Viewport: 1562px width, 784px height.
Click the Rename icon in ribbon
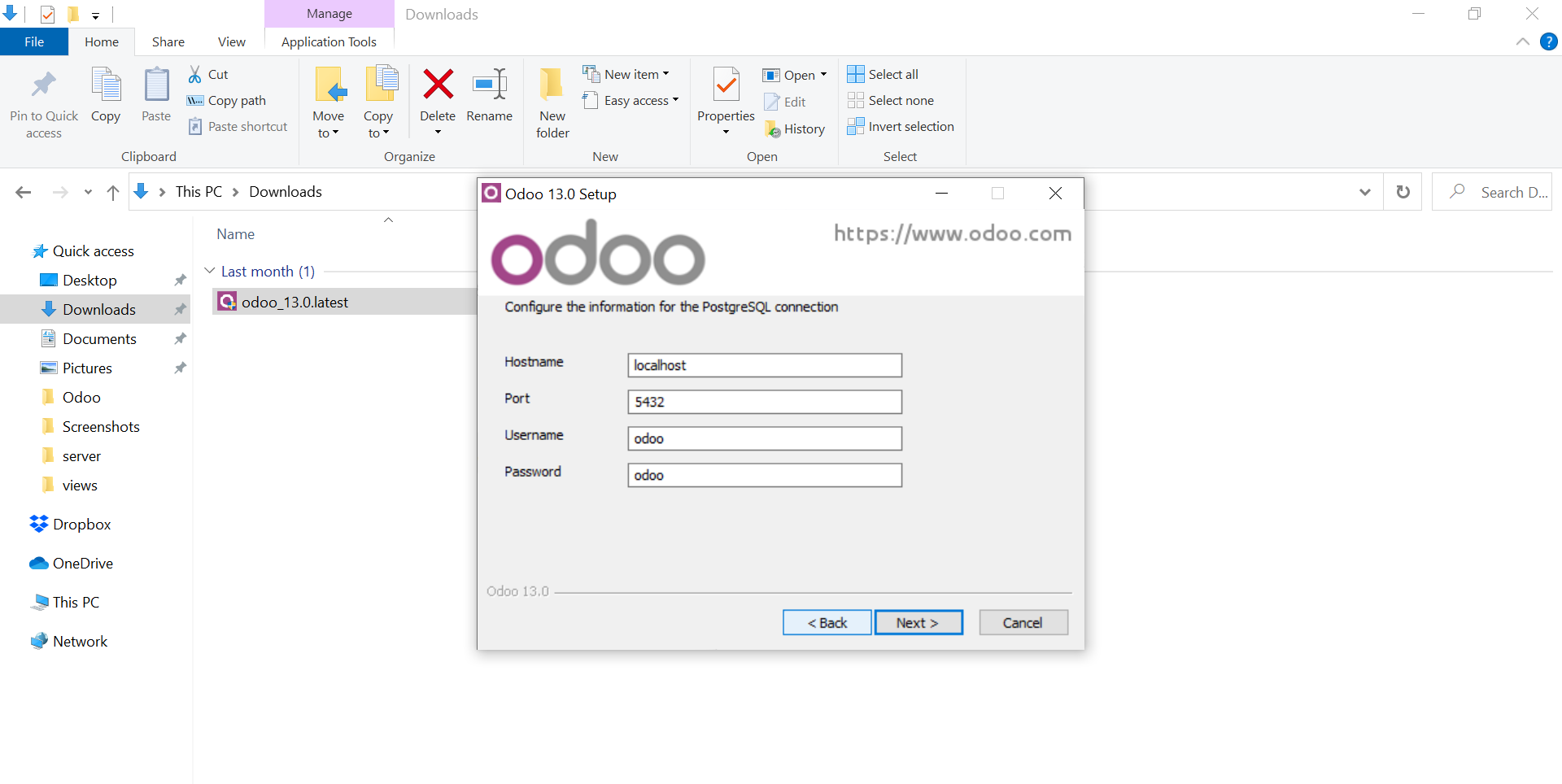[x=489, y=85]
